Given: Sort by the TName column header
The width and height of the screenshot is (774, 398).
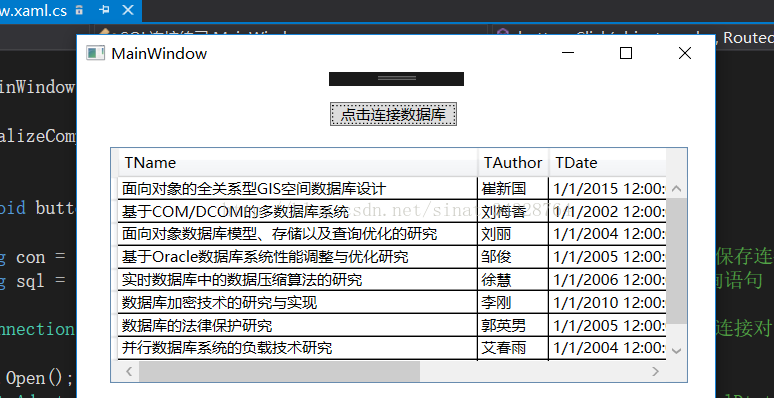Looking at the screenshot, I should [298, 162].
